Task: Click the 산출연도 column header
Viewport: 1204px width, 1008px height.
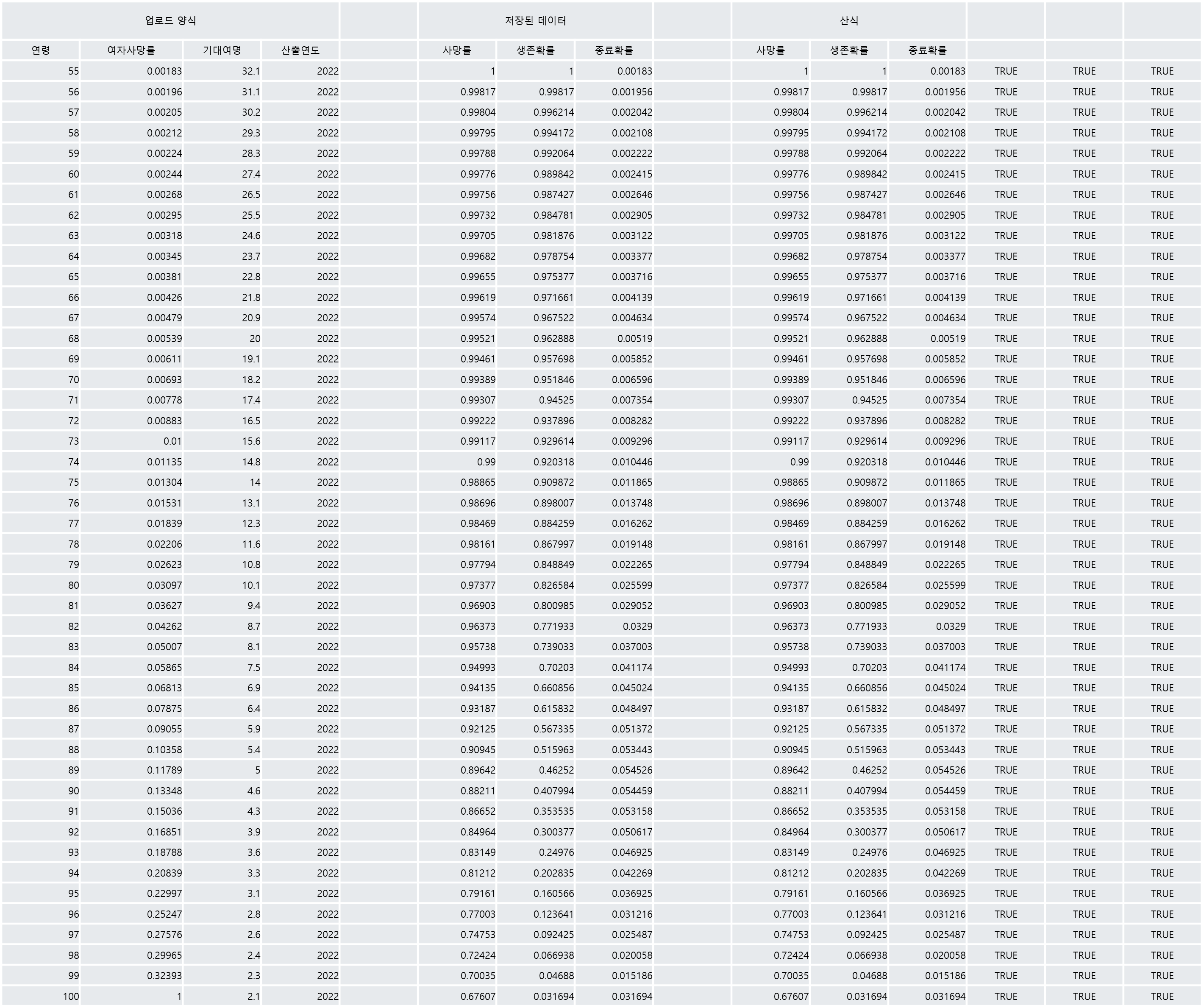Action: [x=300, y=50]
